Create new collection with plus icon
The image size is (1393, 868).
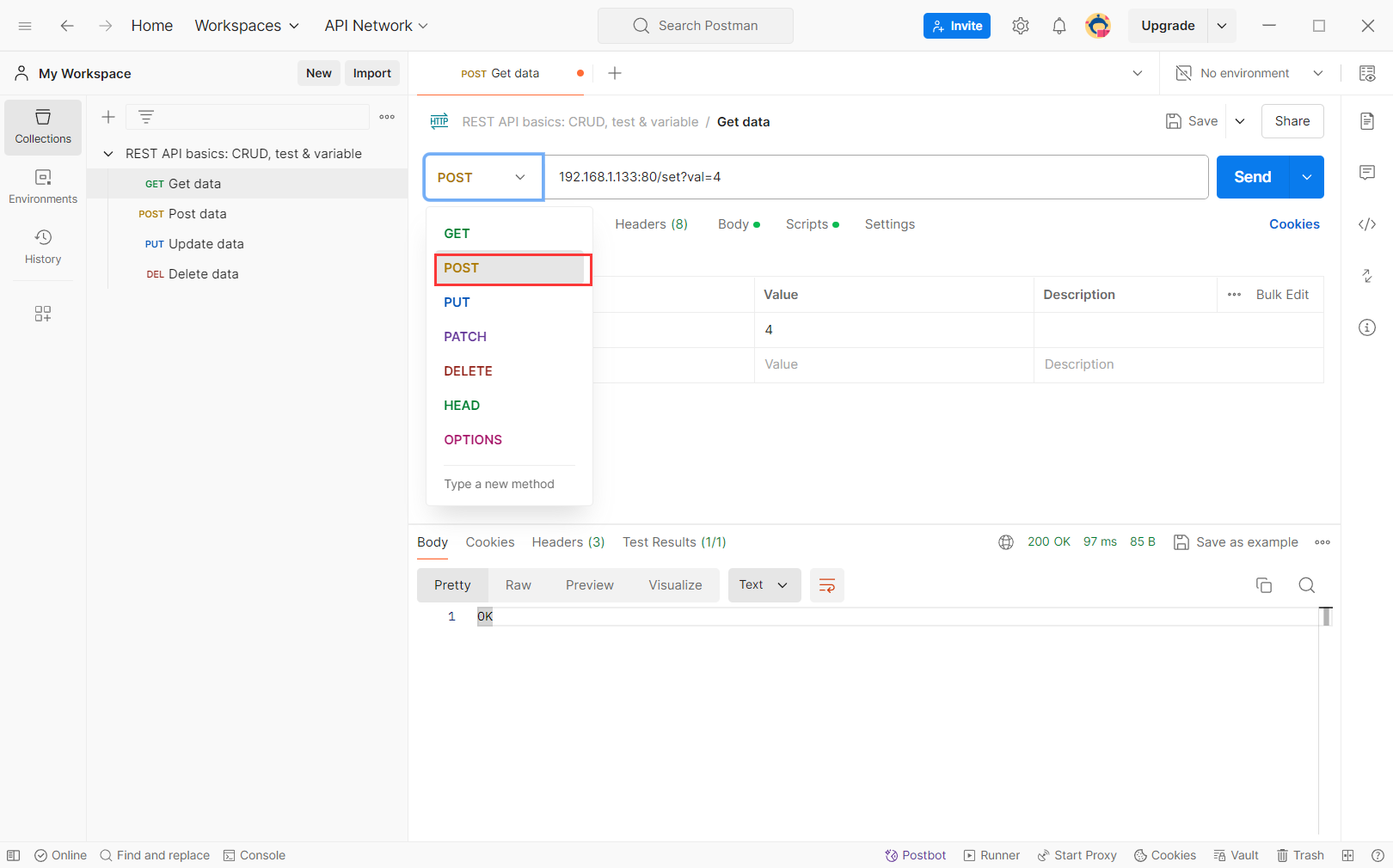tap(108, 117)
